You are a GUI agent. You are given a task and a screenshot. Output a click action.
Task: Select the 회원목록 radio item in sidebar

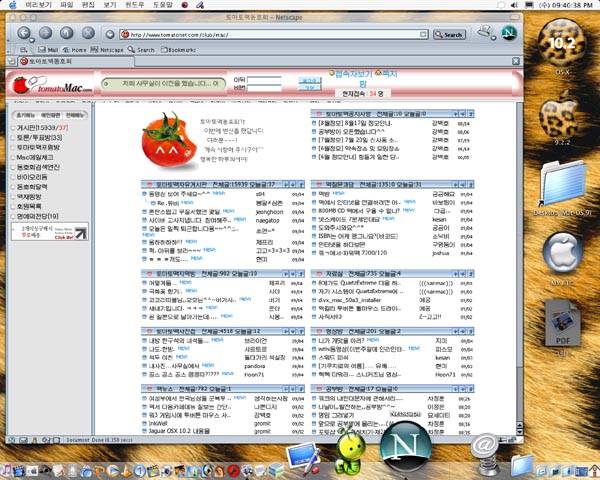(x=11, y=205)
